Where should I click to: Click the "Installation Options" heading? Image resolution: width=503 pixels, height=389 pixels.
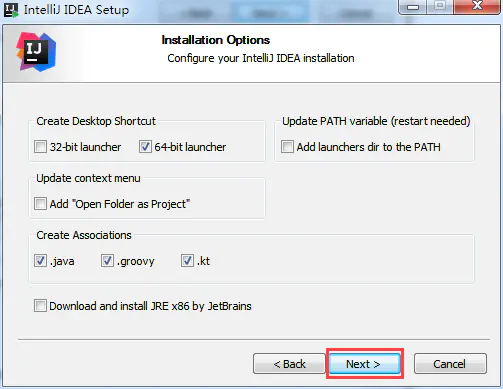[x=216, y=40]
